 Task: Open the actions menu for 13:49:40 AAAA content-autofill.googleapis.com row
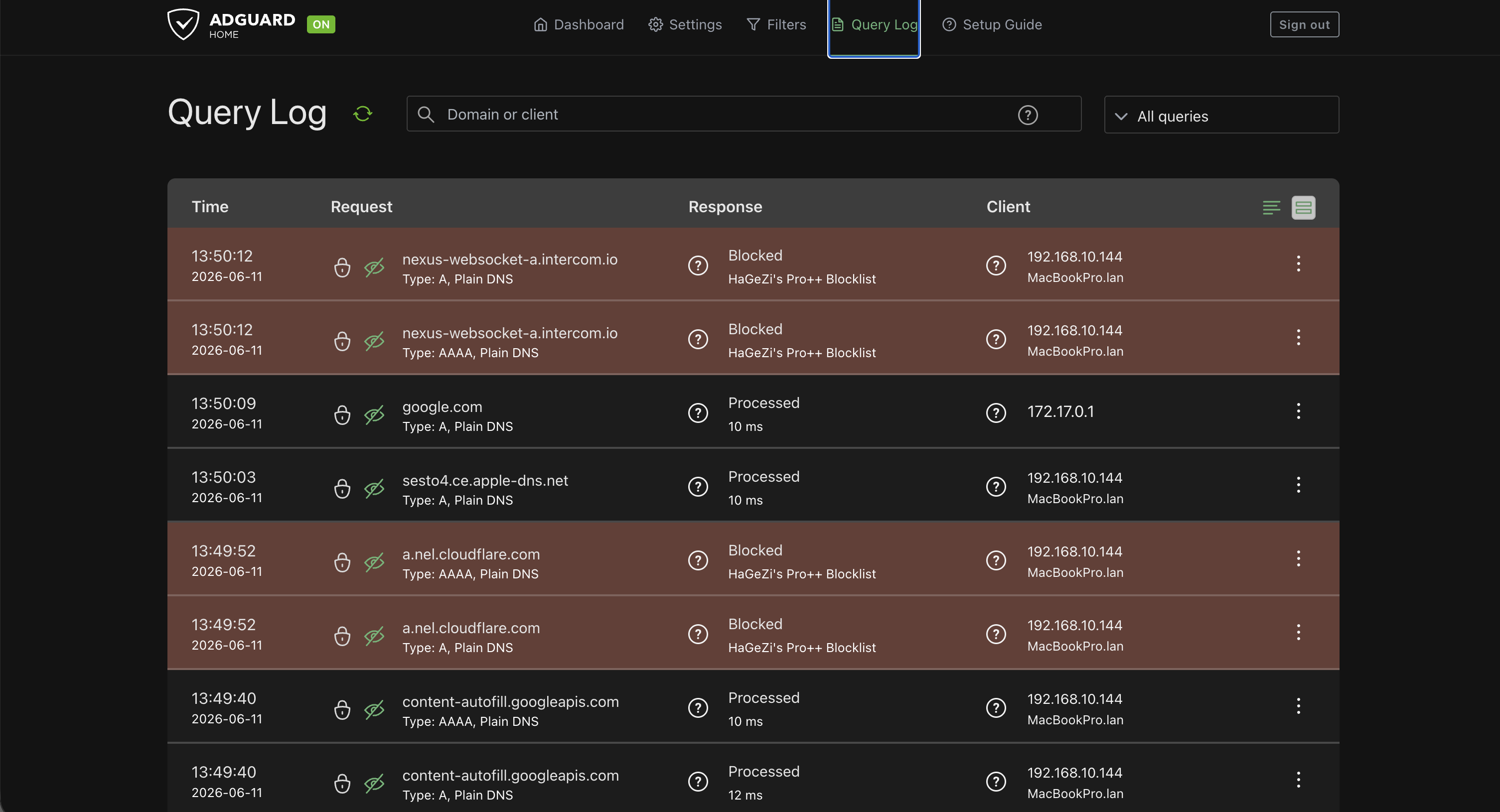point(1298,706)
